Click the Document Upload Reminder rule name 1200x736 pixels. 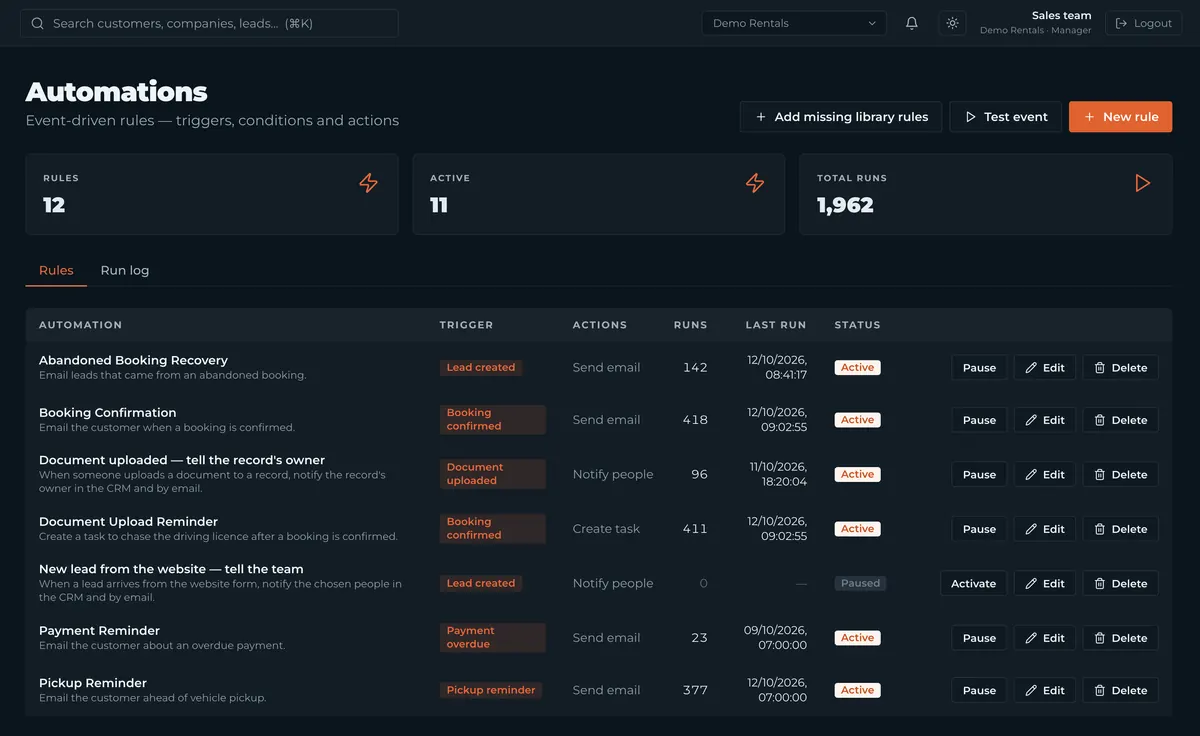[x=128, y=521]
